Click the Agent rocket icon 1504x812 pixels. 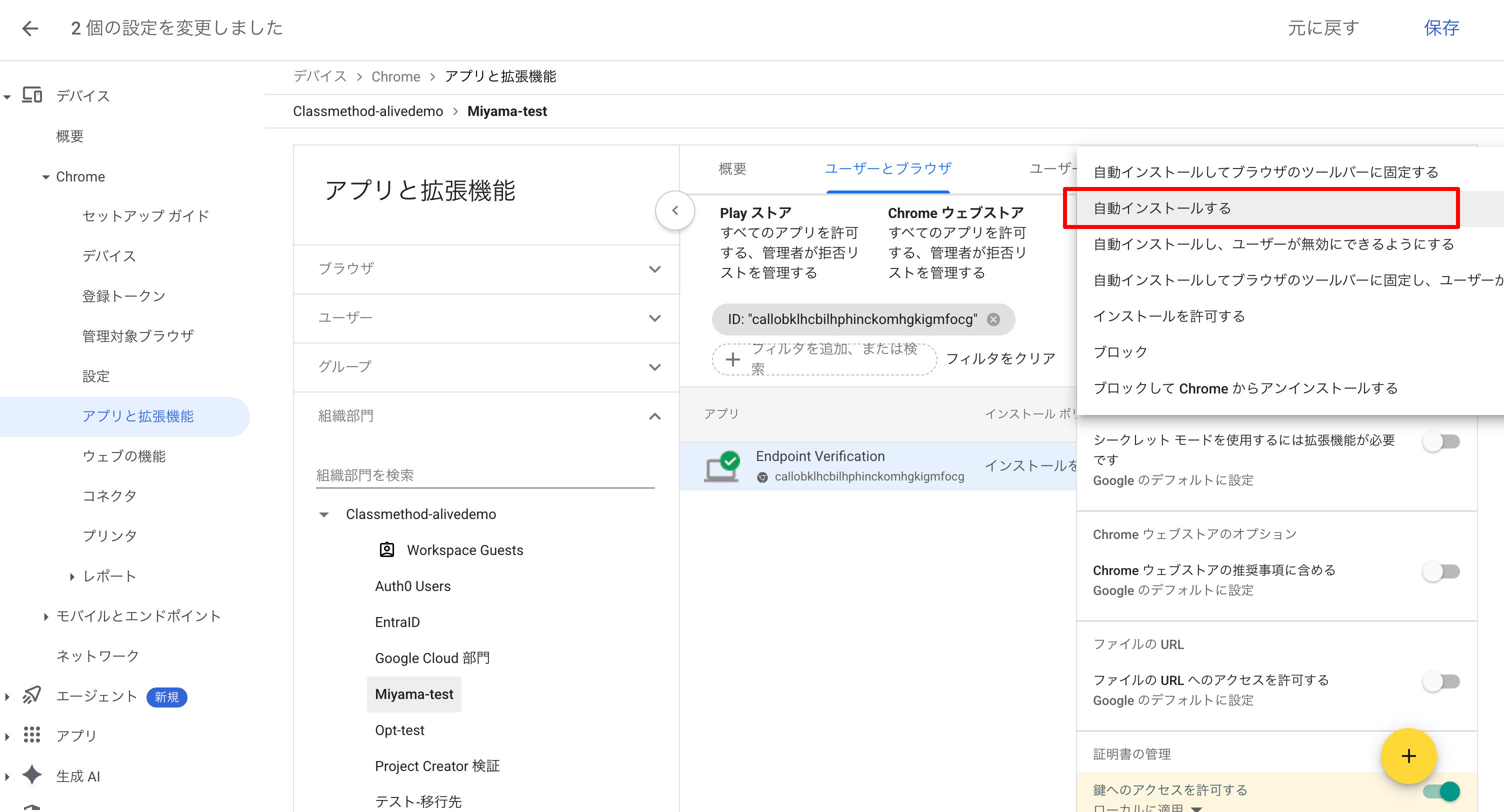coord(32,695)
